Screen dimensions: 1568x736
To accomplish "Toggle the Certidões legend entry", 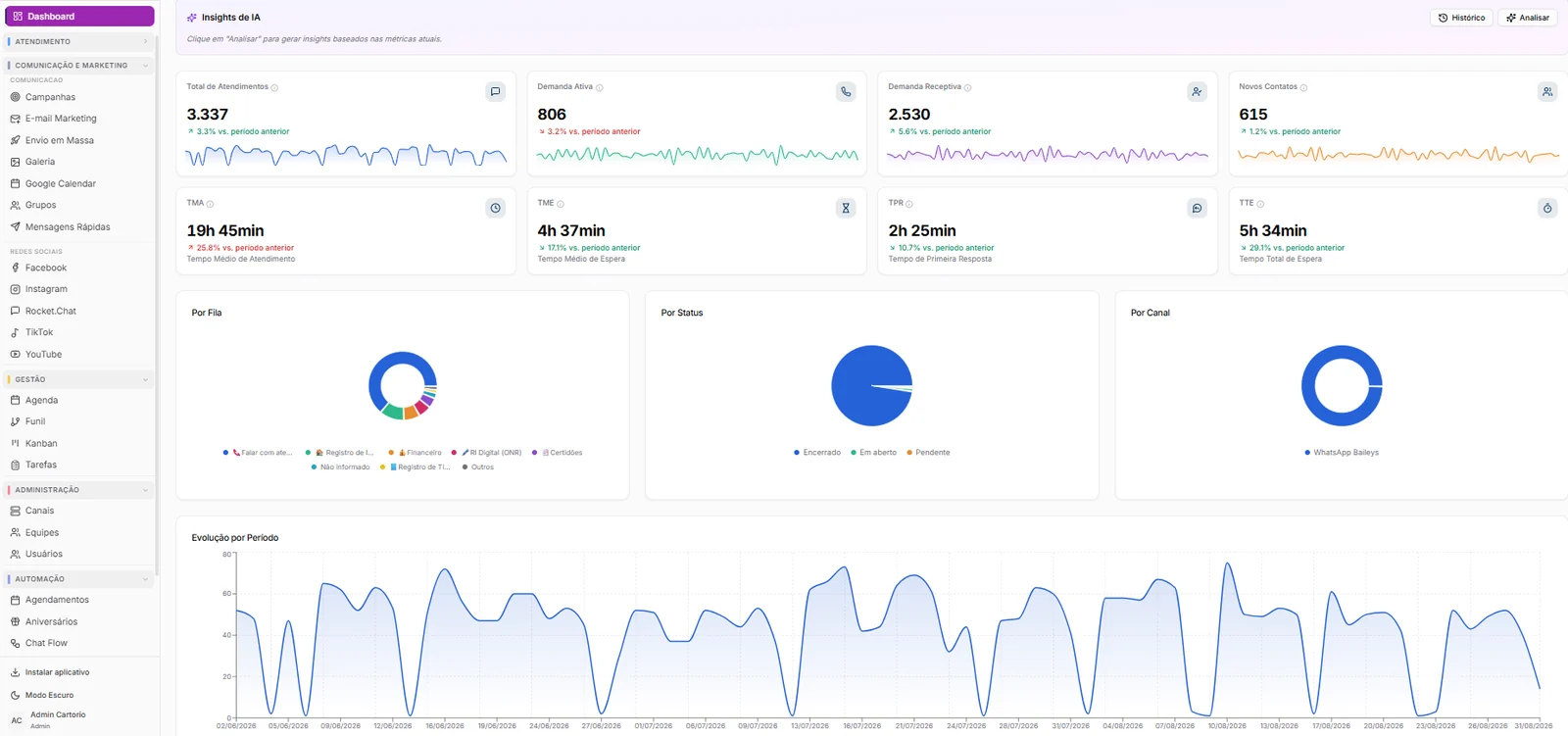I will click(558, 453).
